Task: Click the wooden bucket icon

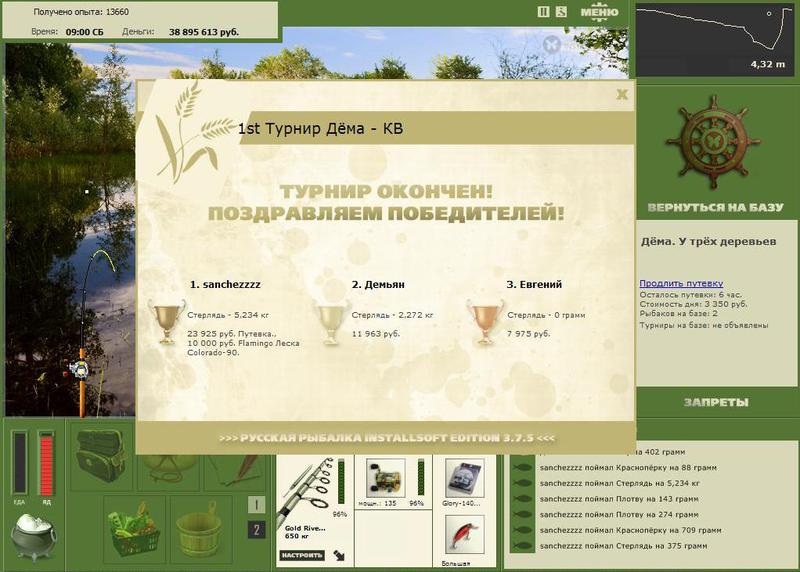Action: coord(199,529)
